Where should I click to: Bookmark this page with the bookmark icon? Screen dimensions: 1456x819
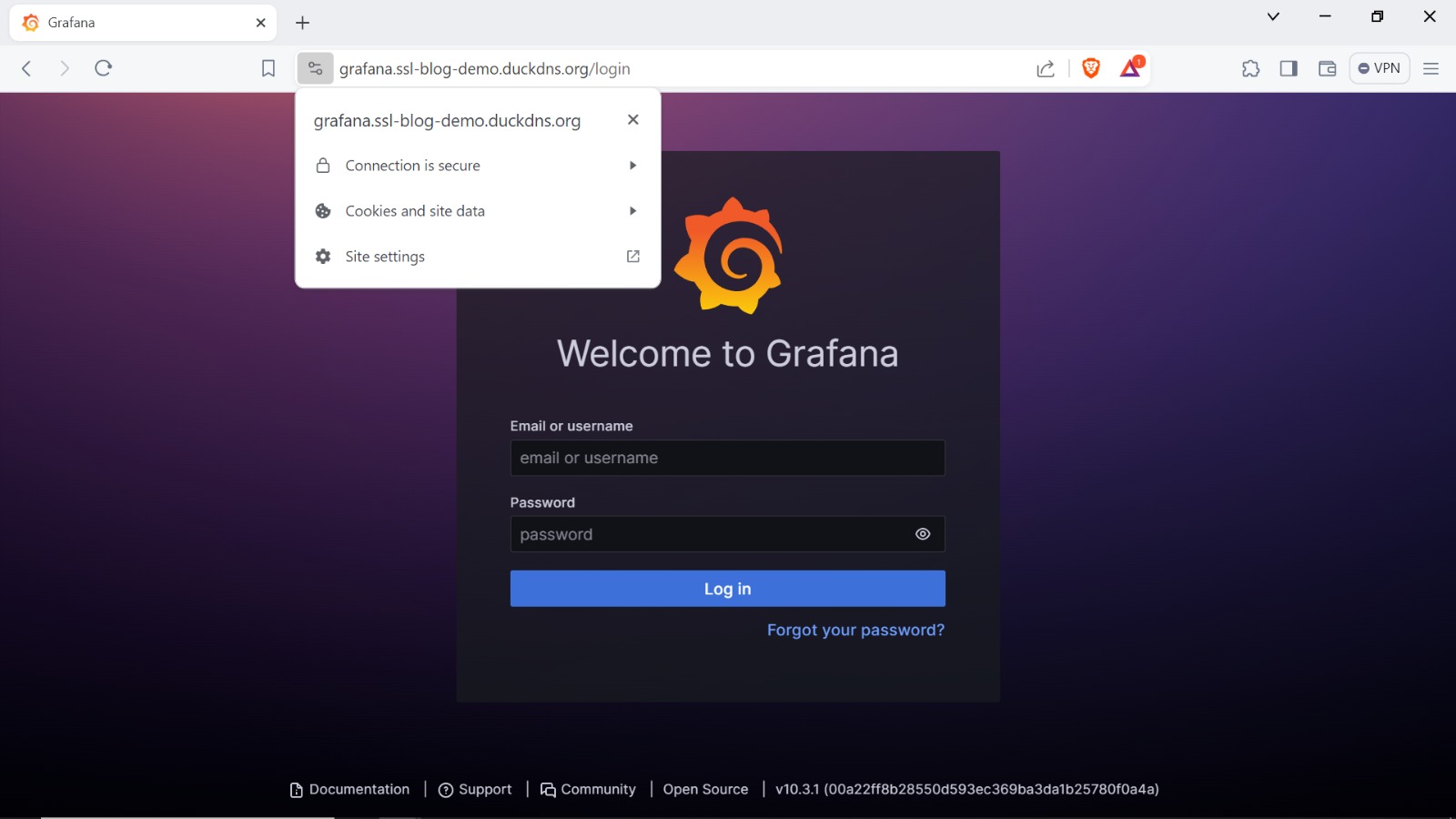coord(268,68)
